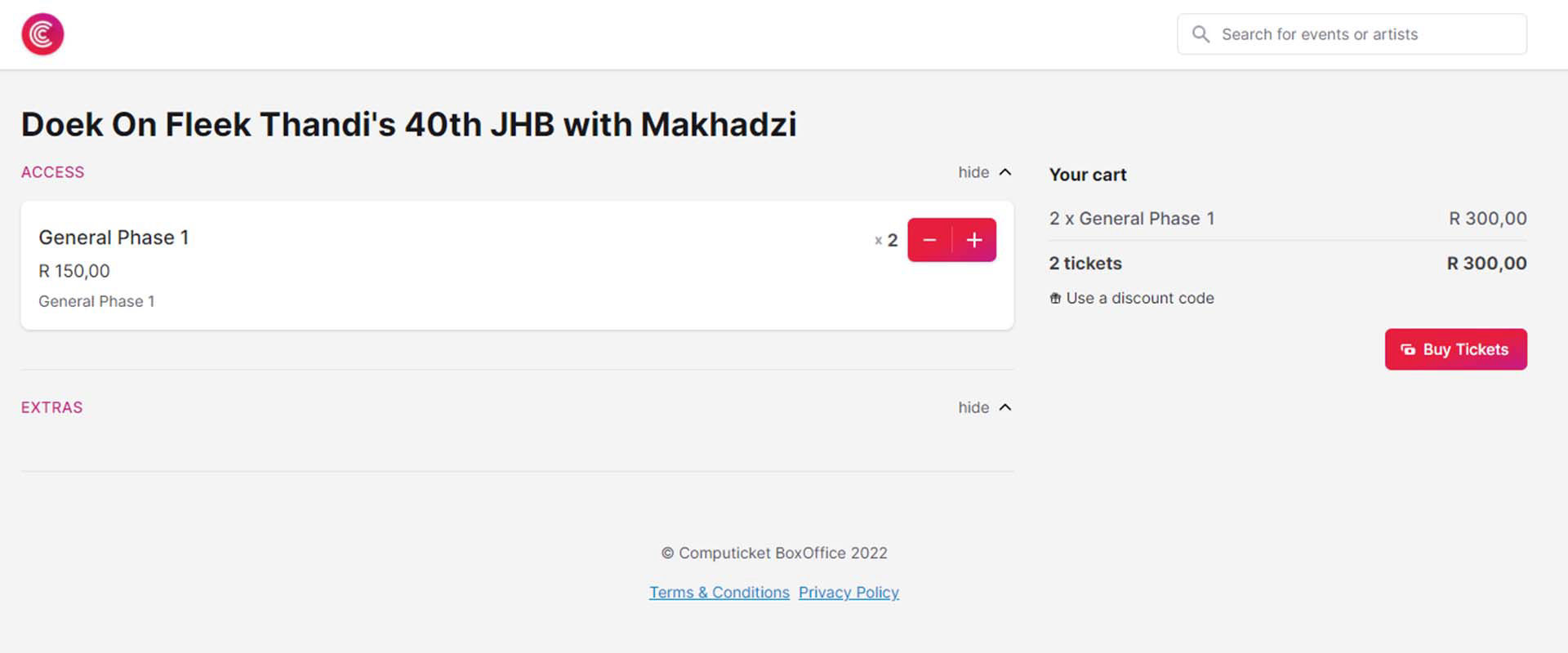Click the x 2 ticket quantity indicator
The image size is (1568, 653).
coord(887,240)
